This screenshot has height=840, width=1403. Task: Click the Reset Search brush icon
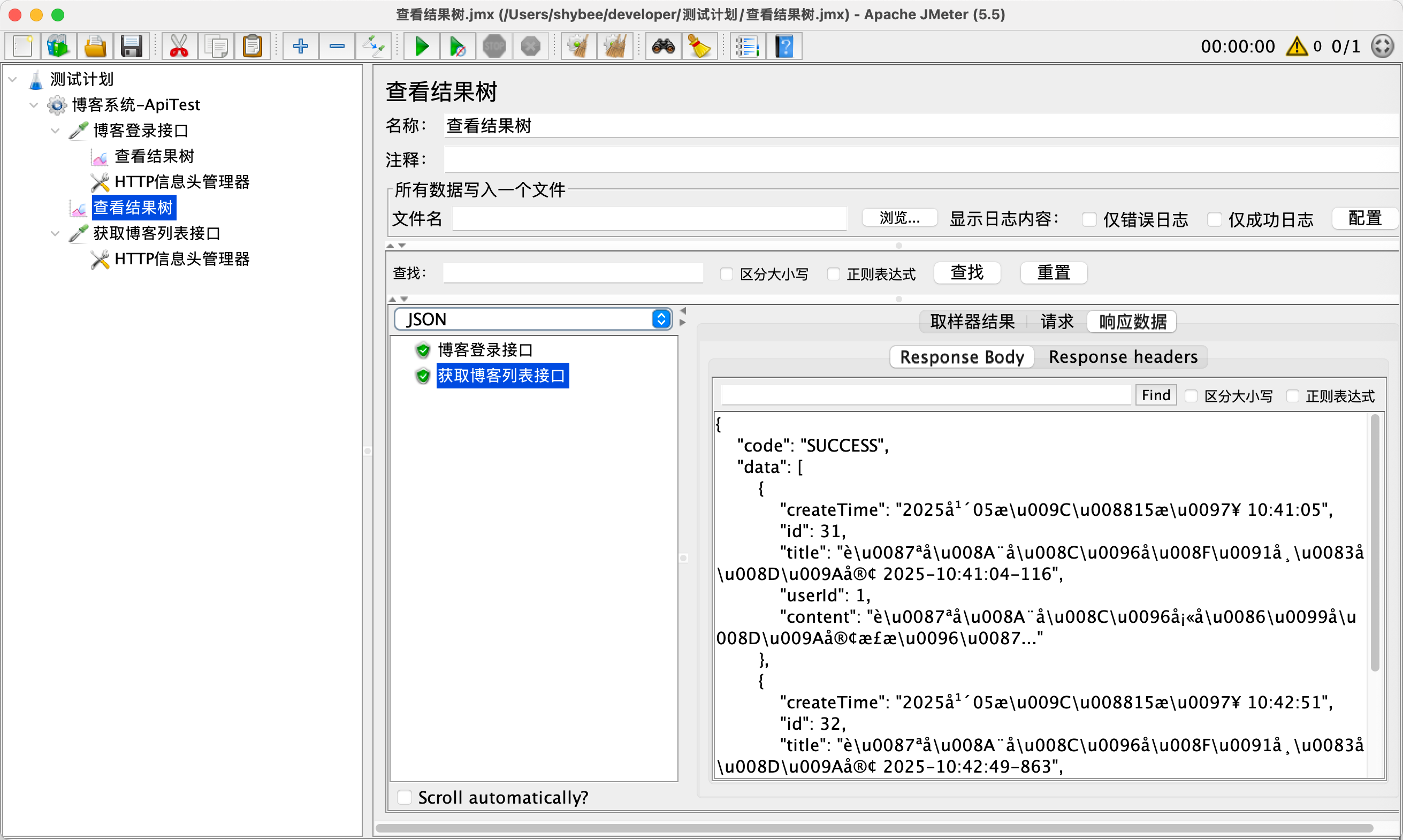tap(699, 47)
